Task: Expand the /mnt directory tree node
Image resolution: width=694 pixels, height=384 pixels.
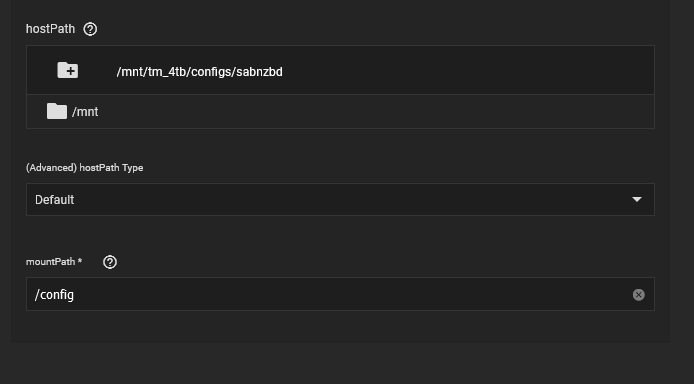Action: click(340, 111)
